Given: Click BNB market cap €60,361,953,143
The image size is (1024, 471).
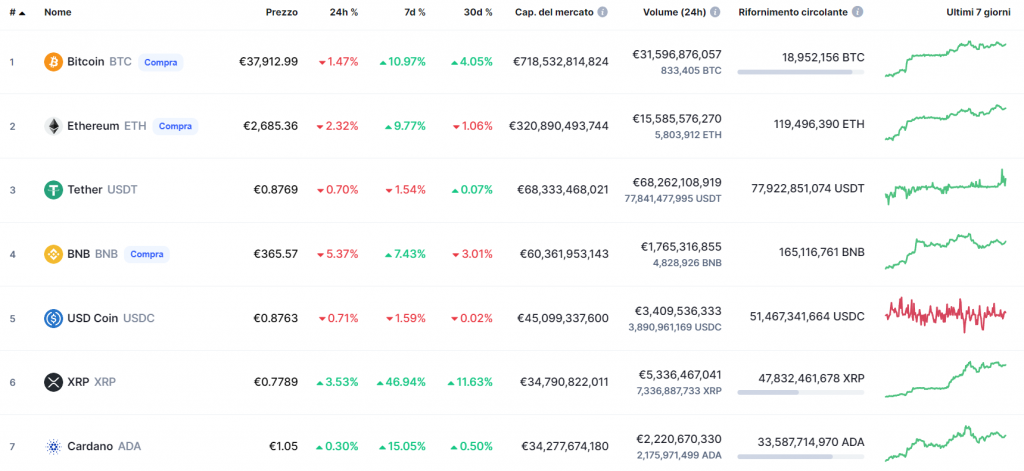Looking at the screenshot, I should point(564,254).
